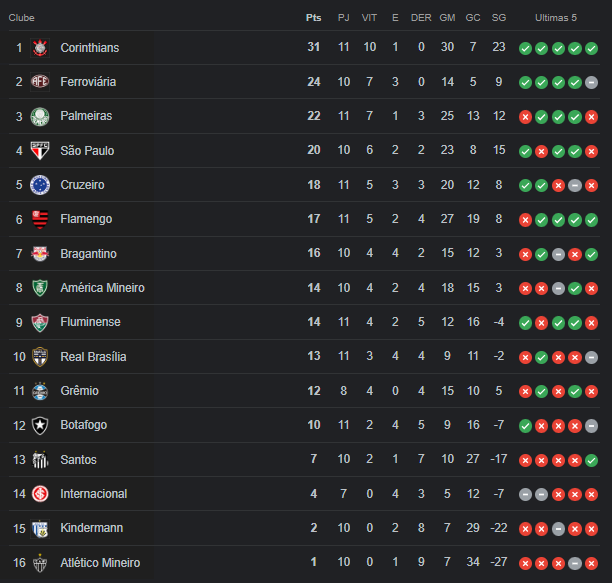Select Internacional's first gray draw icon
612x583 pixels.
click(525, 495)
